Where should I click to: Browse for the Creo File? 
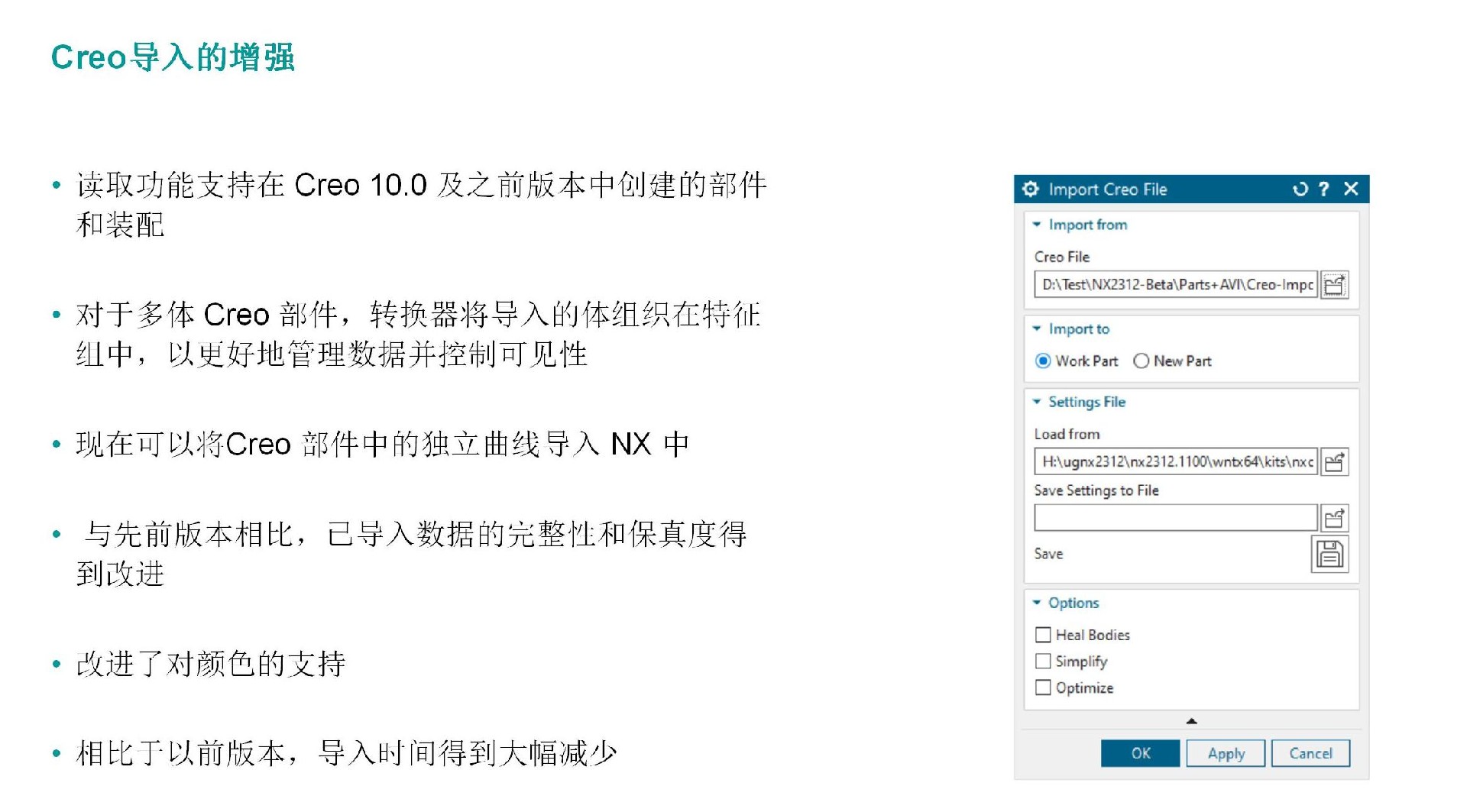pyautogui.click(x=1334, y=285)
